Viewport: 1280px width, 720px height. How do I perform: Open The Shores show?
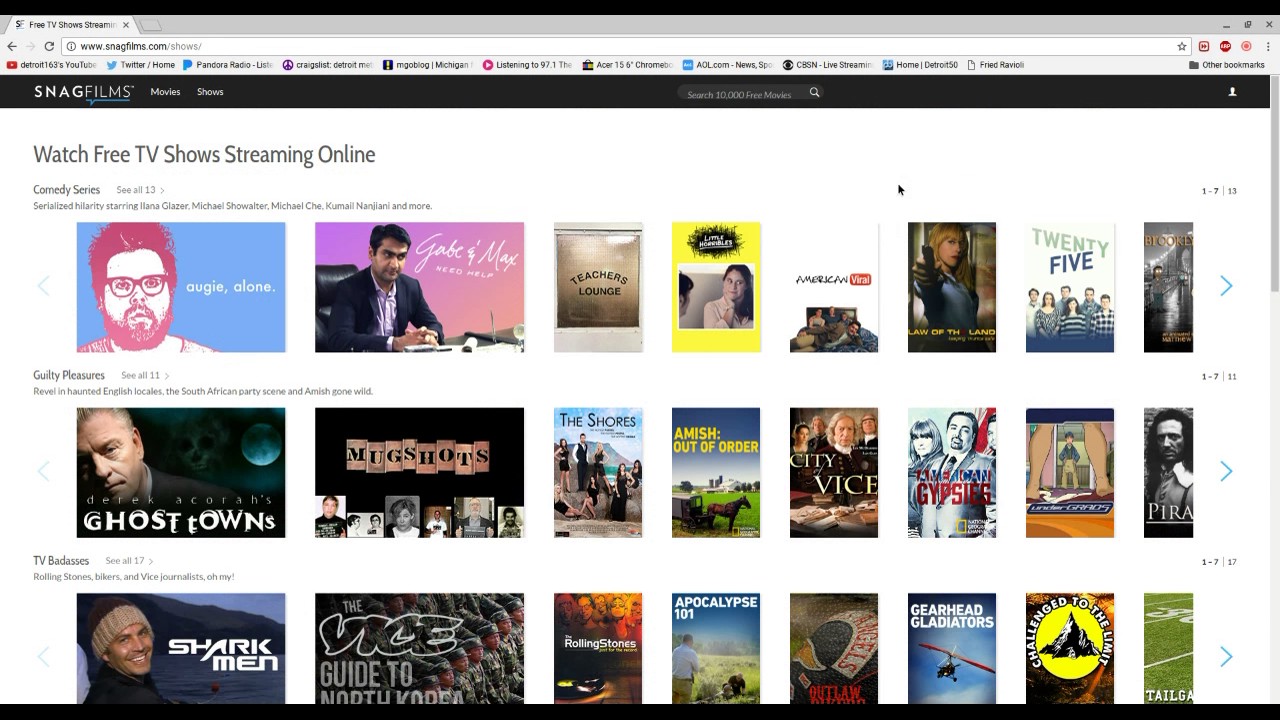[598, 472]
